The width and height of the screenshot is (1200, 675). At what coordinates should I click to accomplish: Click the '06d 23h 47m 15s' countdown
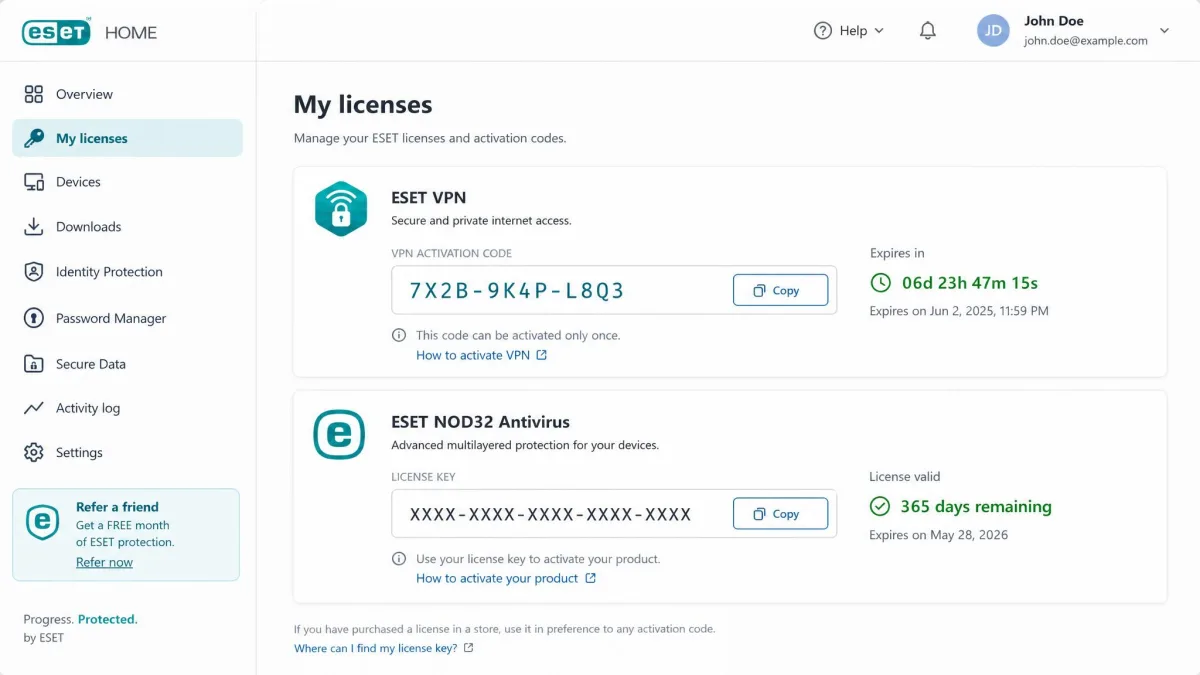(970, 283)
